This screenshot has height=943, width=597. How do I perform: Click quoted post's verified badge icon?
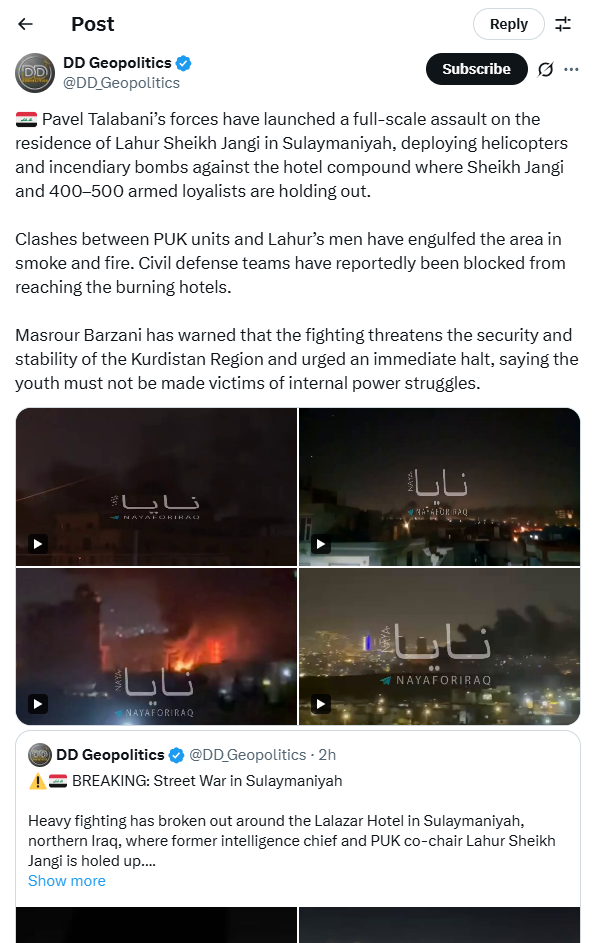(x=176, y=755)
